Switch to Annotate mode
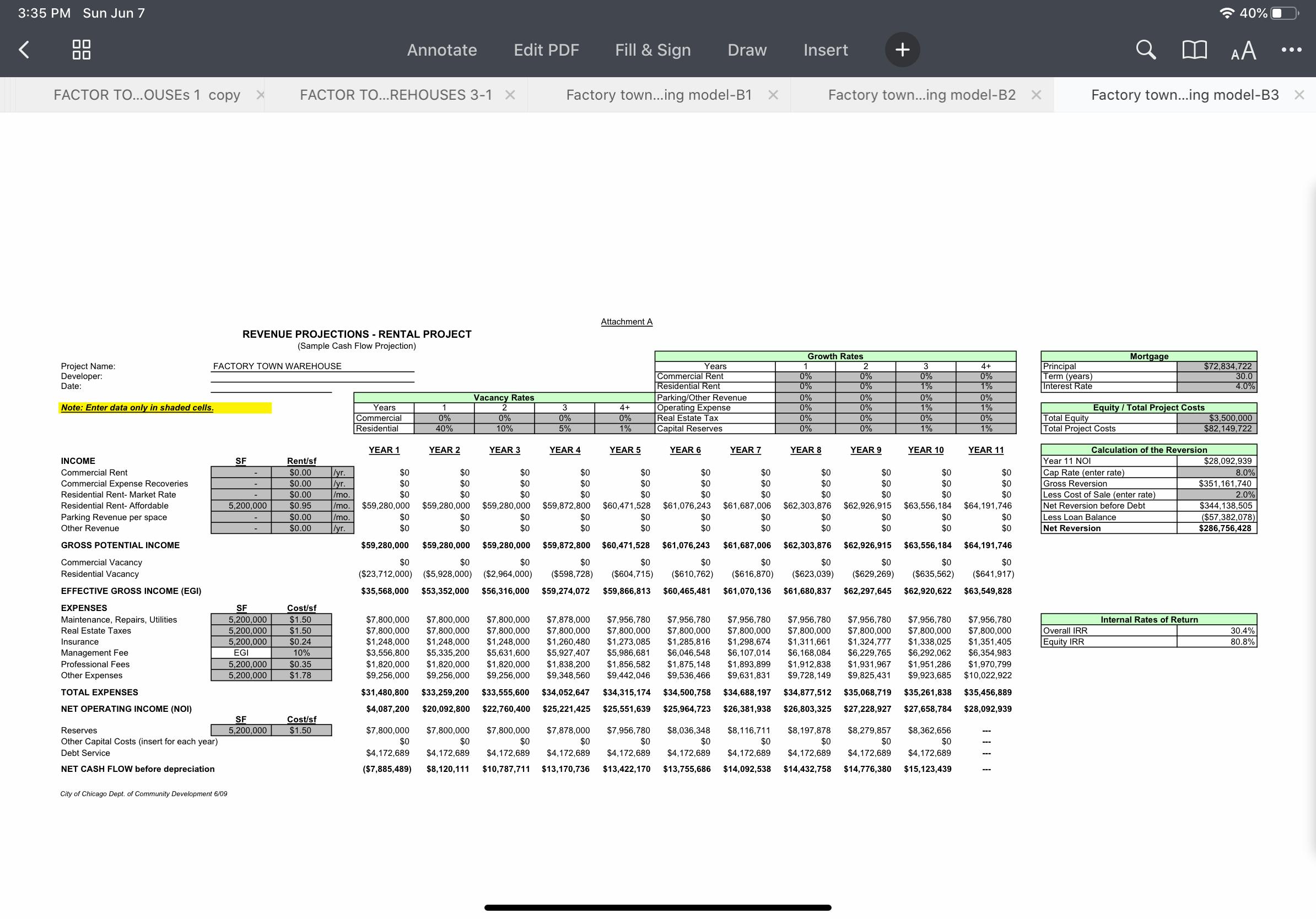The height and width of the screenshot is (919, 1316). point(441,50)
